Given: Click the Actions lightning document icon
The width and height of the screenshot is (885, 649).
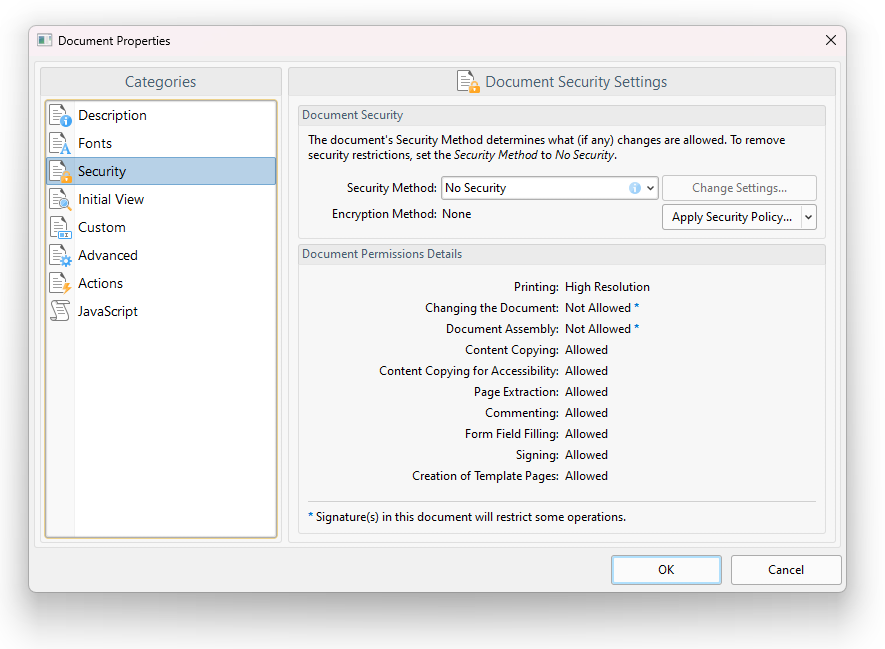Looking at the screenshot, I should tap(60, 283).
